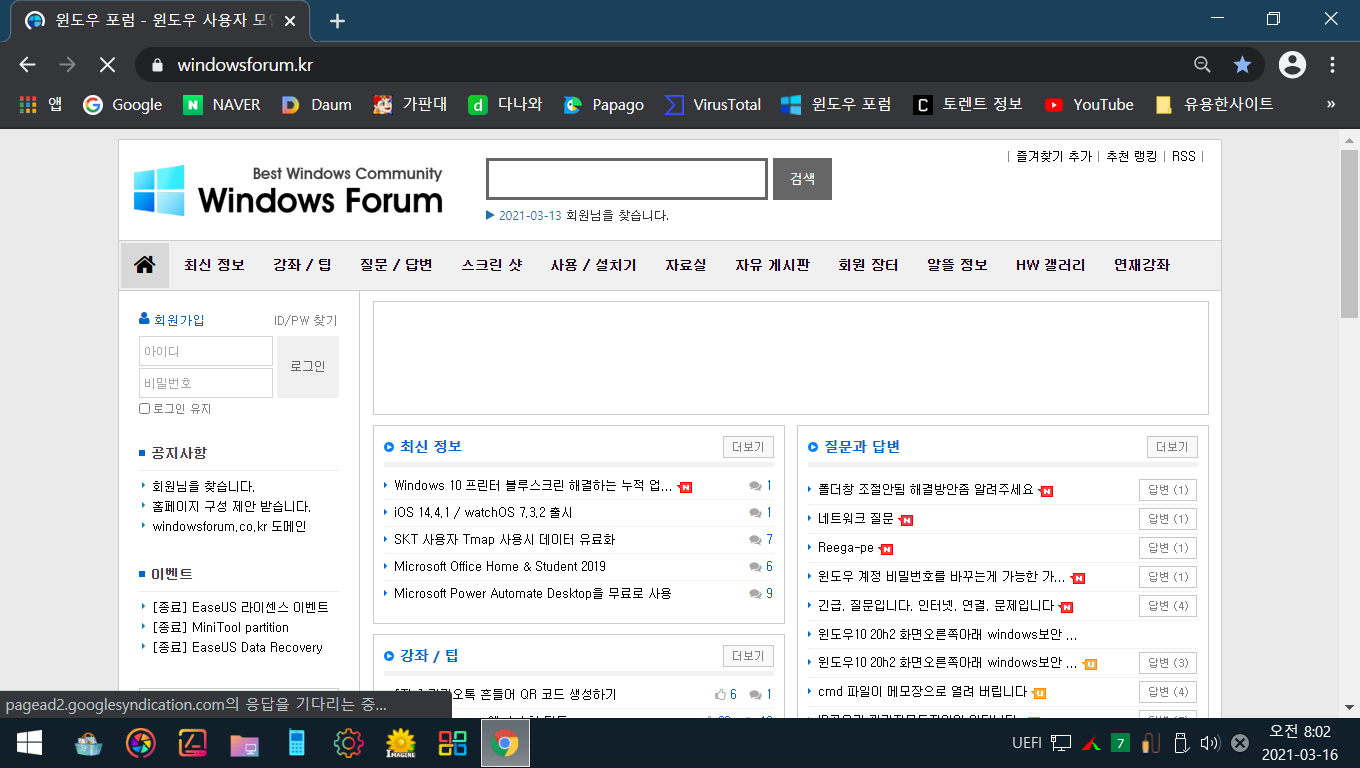Click the ID/PW 찾기 link
This screenshot has width=1360, height=768.
click(x=306, y=320)
